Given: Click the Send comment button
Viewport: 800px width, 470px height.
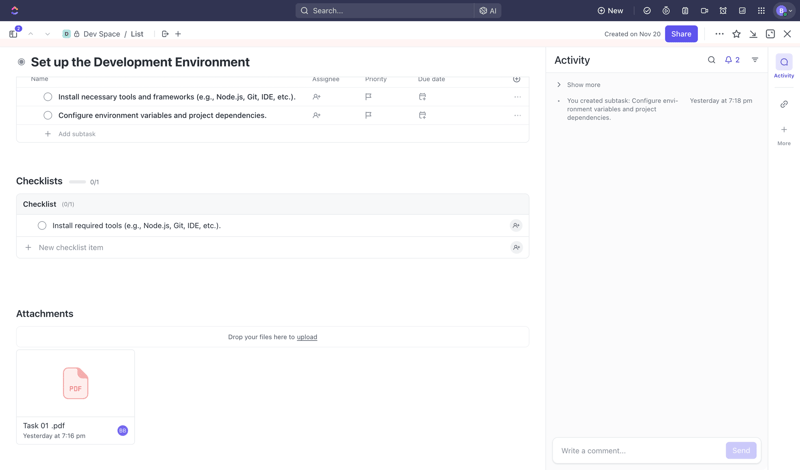Looking at the screenshot, I should click(x=741, y=451).
